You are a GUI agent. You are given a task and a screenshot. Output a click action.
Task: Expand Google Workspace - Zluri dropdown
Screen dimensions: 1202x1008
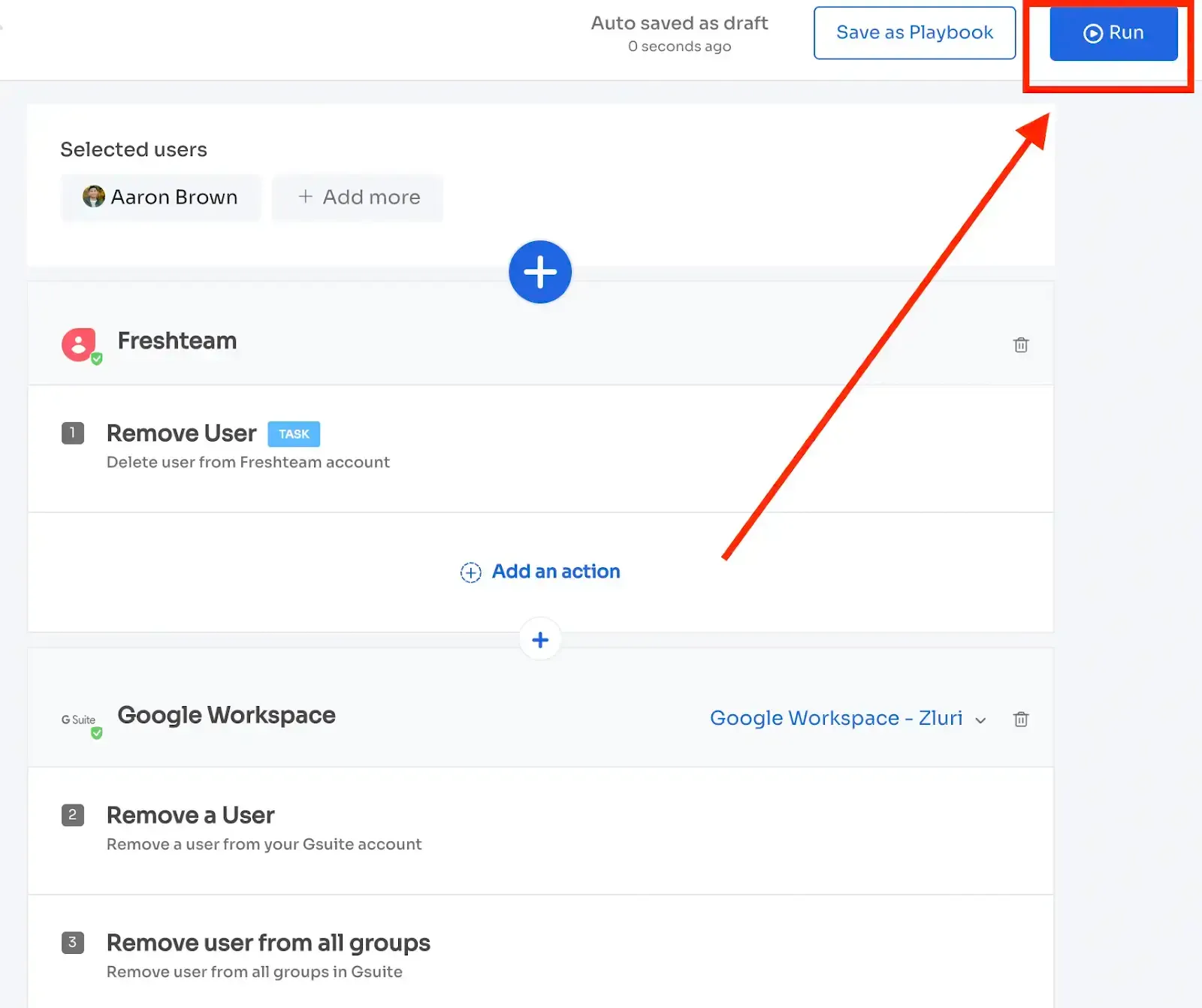[x=848, y=718]
